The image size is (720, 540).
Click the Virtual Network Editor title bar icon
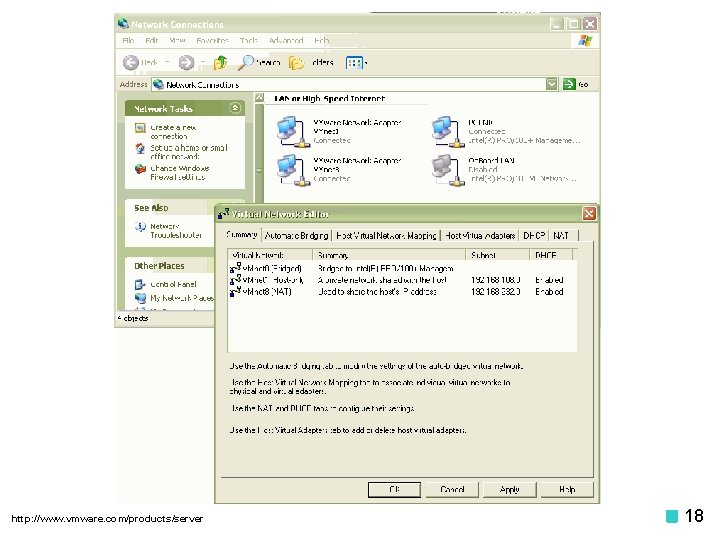(x=224, y=214)
